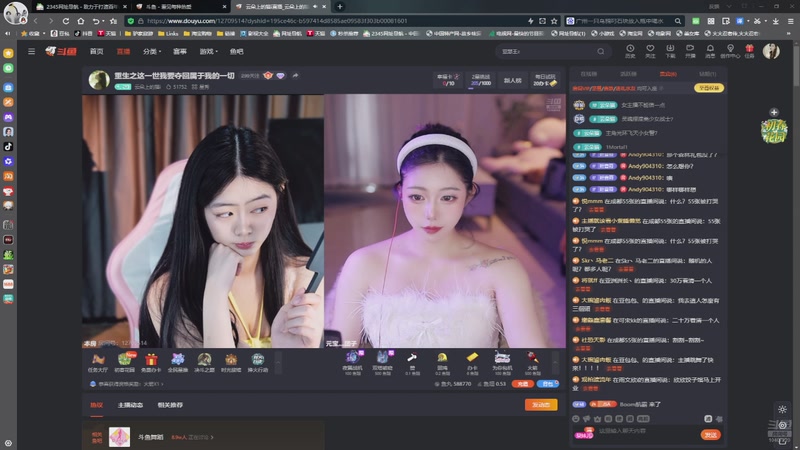Expand the 游戏 games dropdown
The height and width of the screenshot is (450, 800).
pyautogui.click(x=208, y=52)
